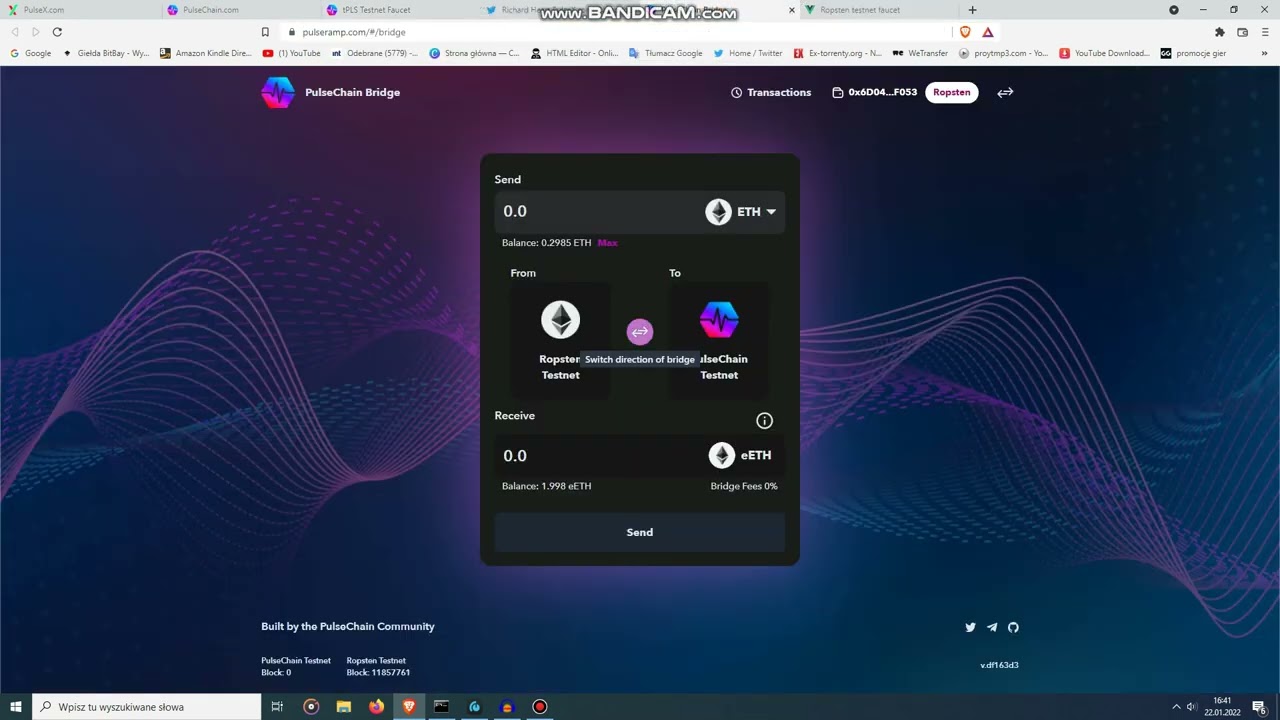Reload the current page
Image resolution: width=1280 pixels, height=720 pixels.
coord(57,32)
